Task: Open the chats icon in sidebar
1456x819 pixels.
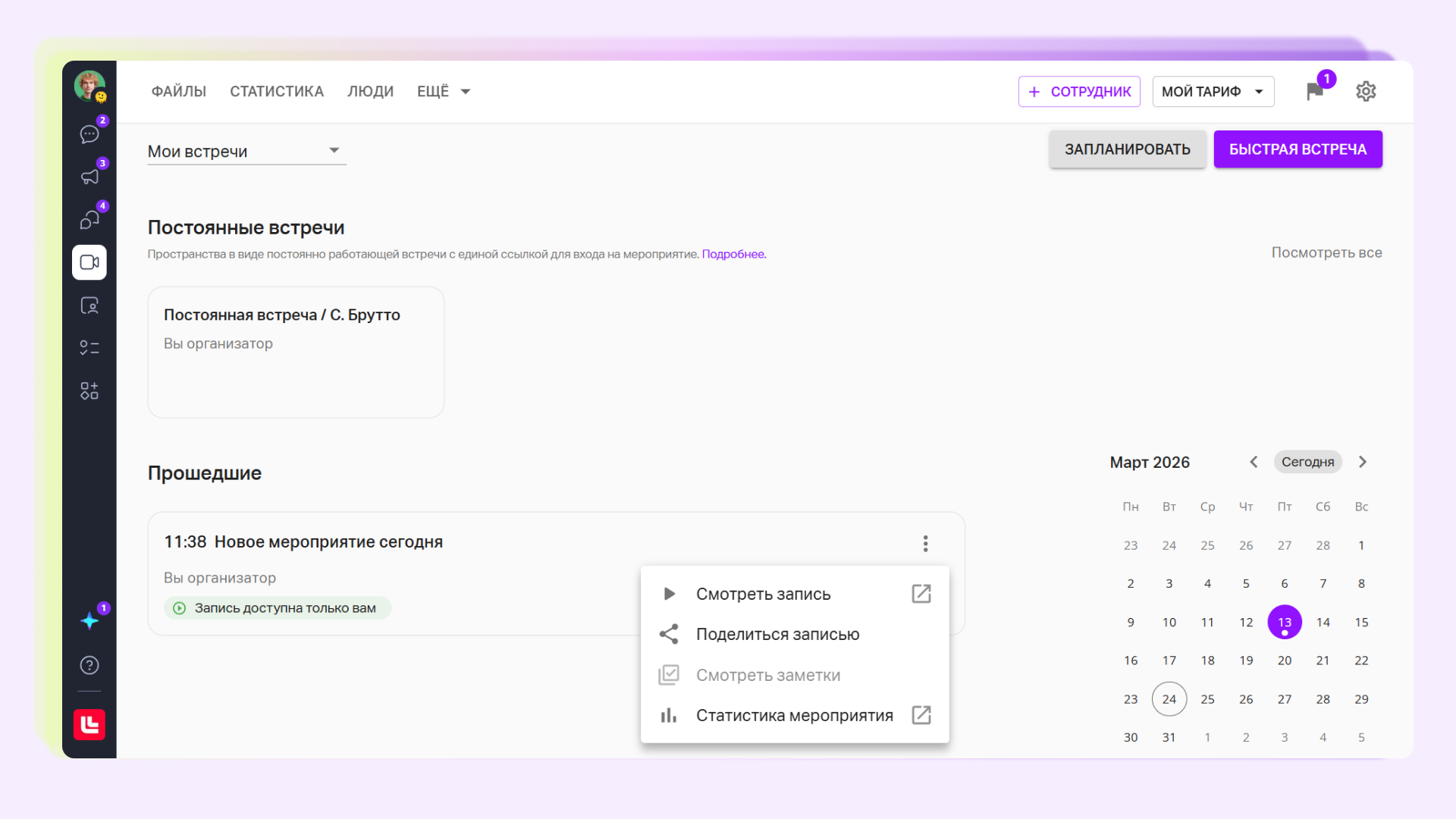Action: [89, 134]
